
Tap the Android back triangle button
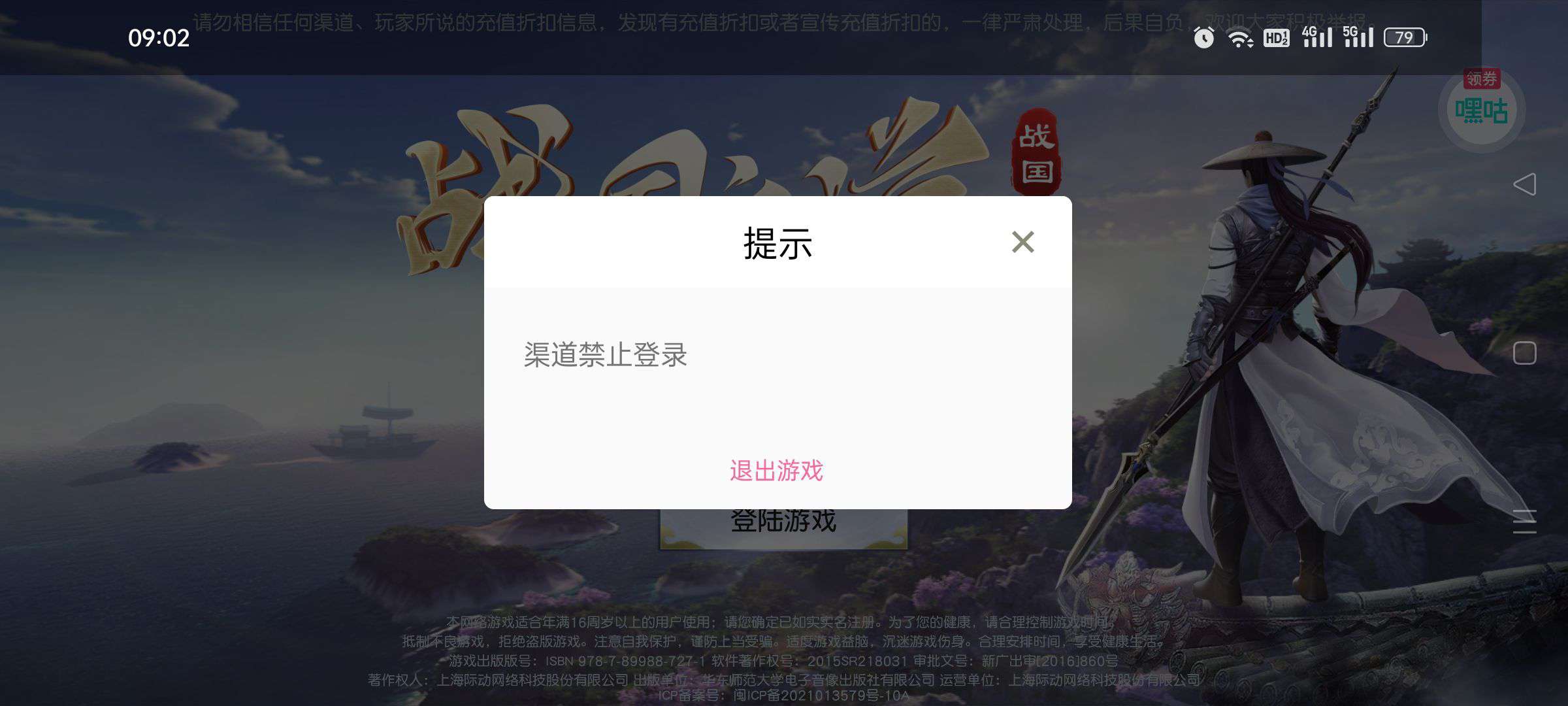click(x=1524, y=184)
